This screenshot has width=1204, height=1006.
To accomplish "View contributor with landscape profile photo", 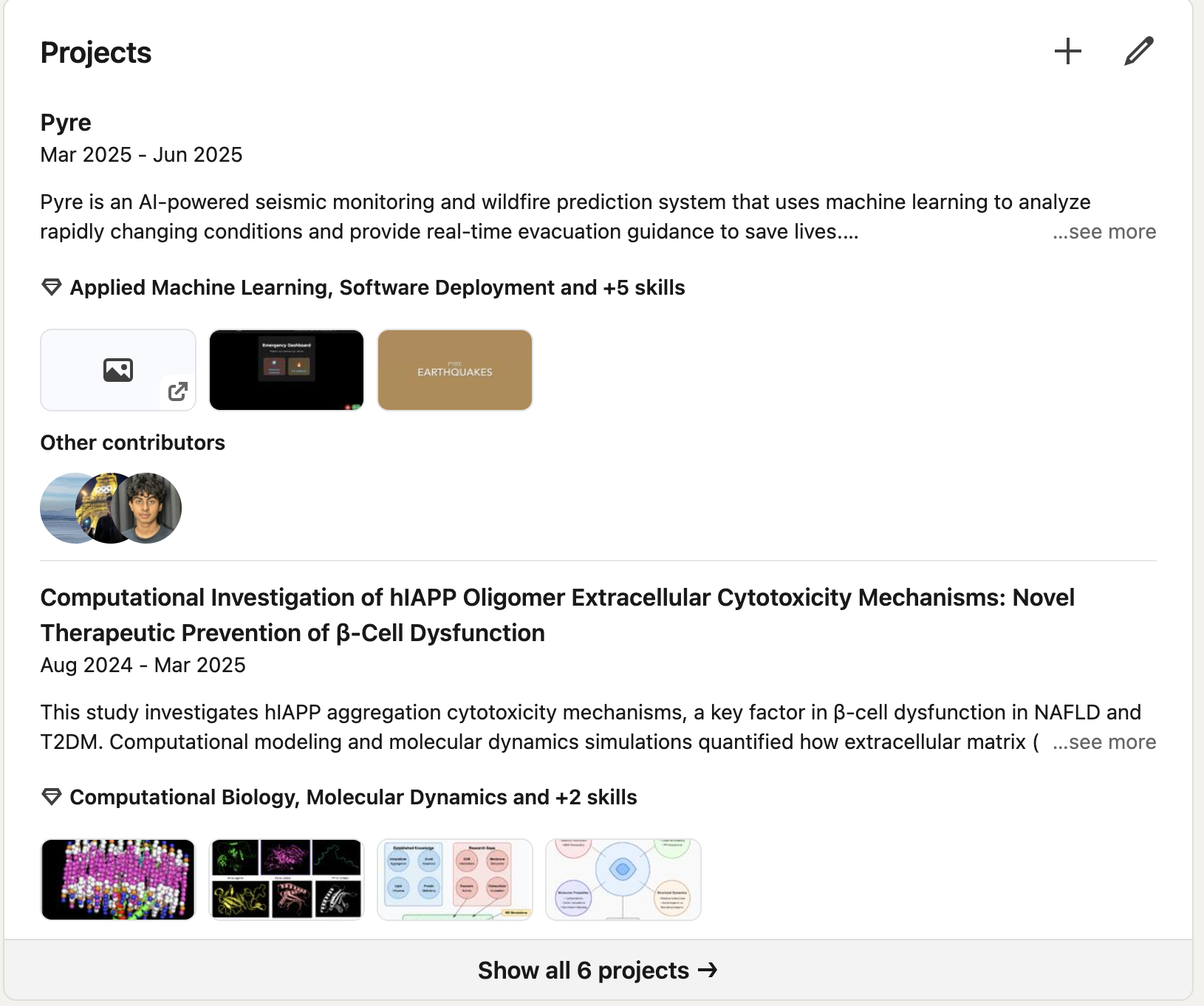I will (59, 508).
